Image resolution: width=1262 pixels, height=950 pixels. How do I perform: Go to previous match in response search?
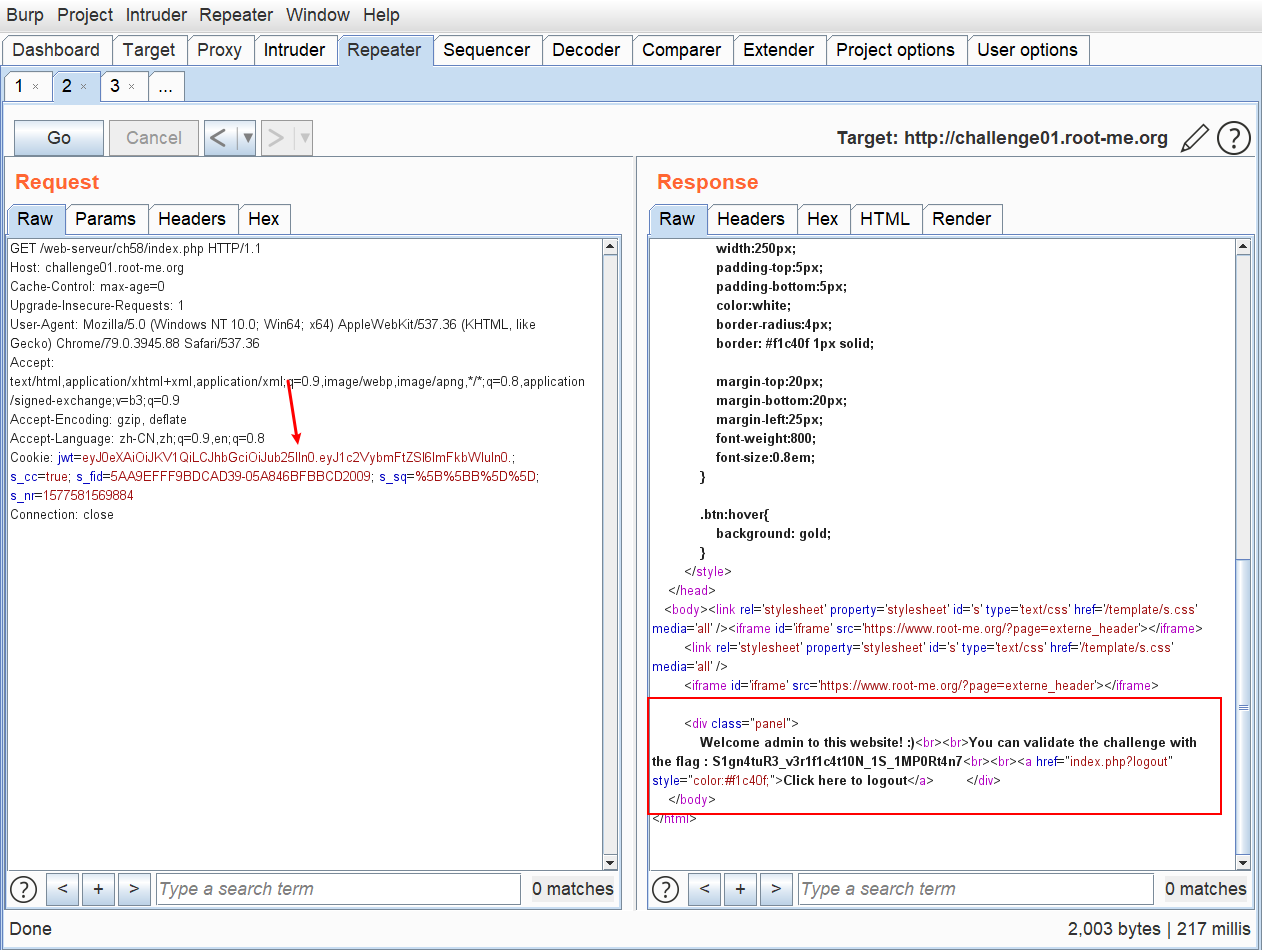704,888
